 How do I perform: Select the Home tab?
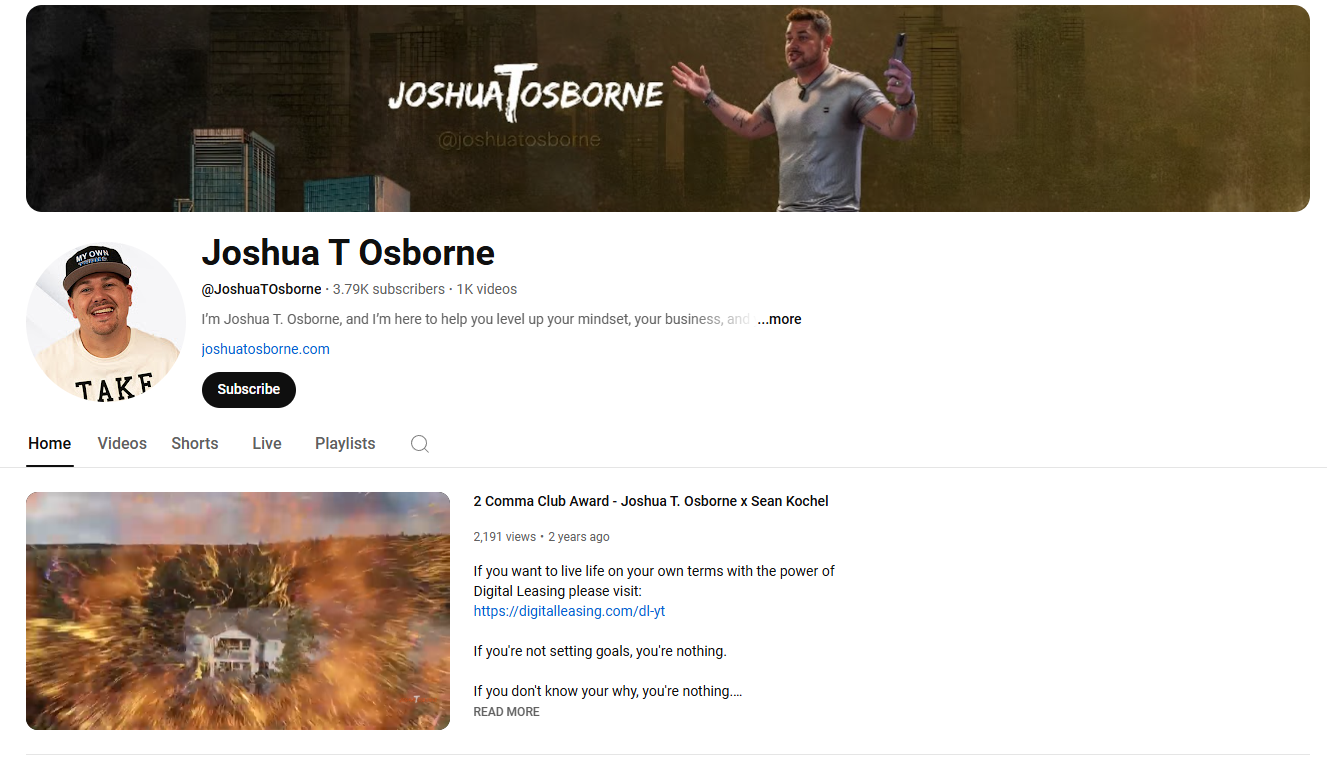tap(50, 443)
